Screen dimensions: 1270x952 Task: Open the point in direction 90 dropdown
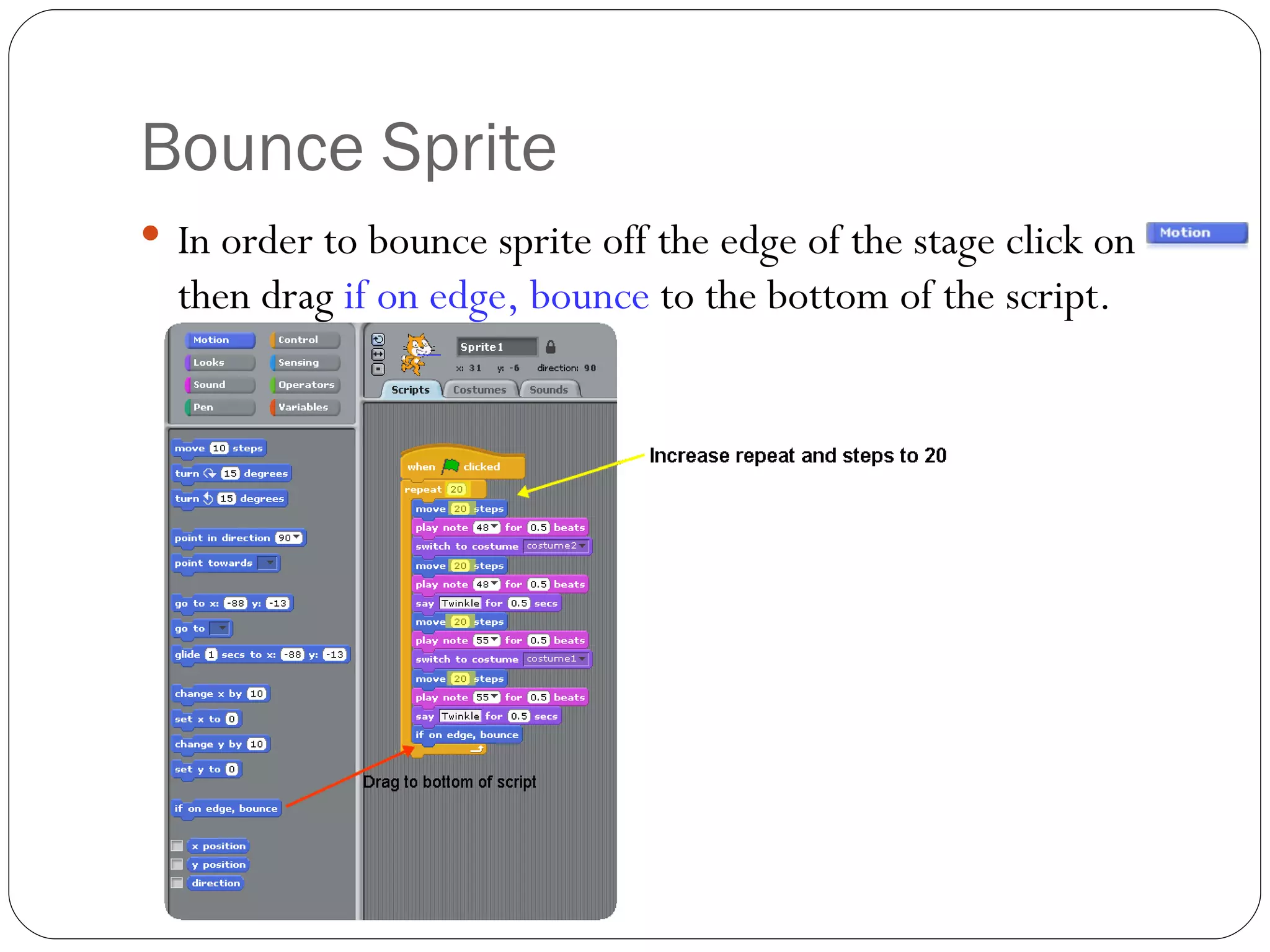(x=296, y=537)
